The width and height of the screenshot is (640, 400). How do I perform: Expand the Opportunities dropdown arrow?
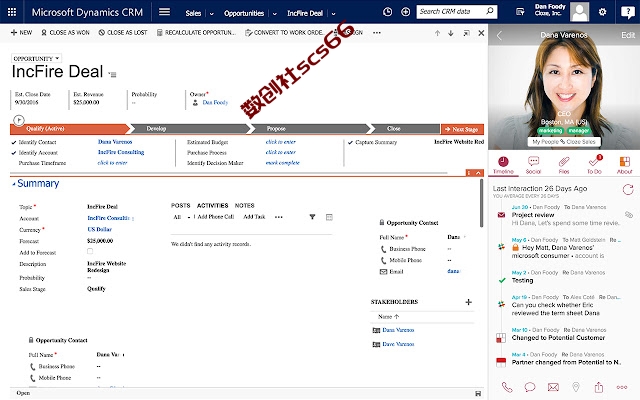tap(275, 14)
